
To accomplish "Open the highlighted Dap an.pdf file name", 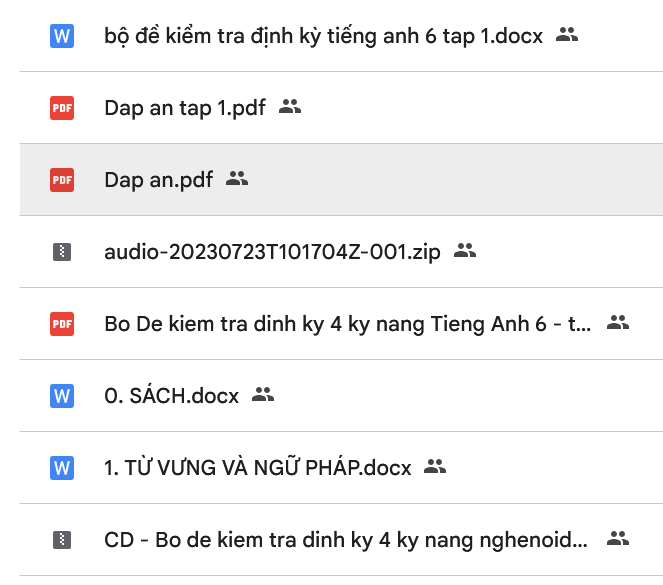I will 158,180.
